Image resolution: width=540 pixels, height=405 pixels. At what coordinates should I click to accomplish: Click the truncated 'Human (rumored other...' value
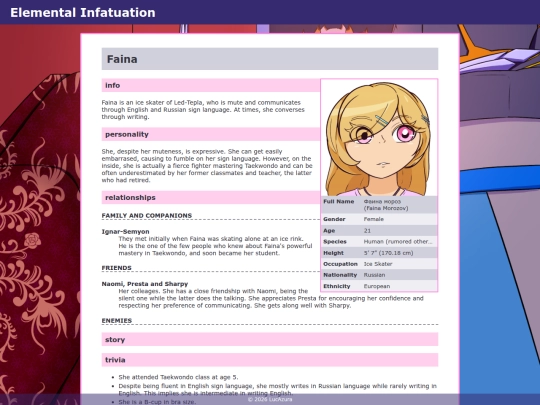398,241
